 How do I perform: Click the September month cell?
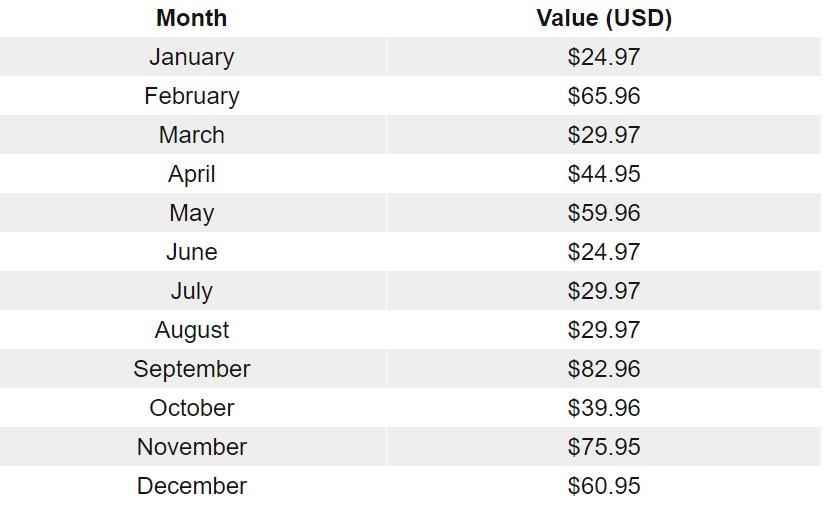coord(192,369)
